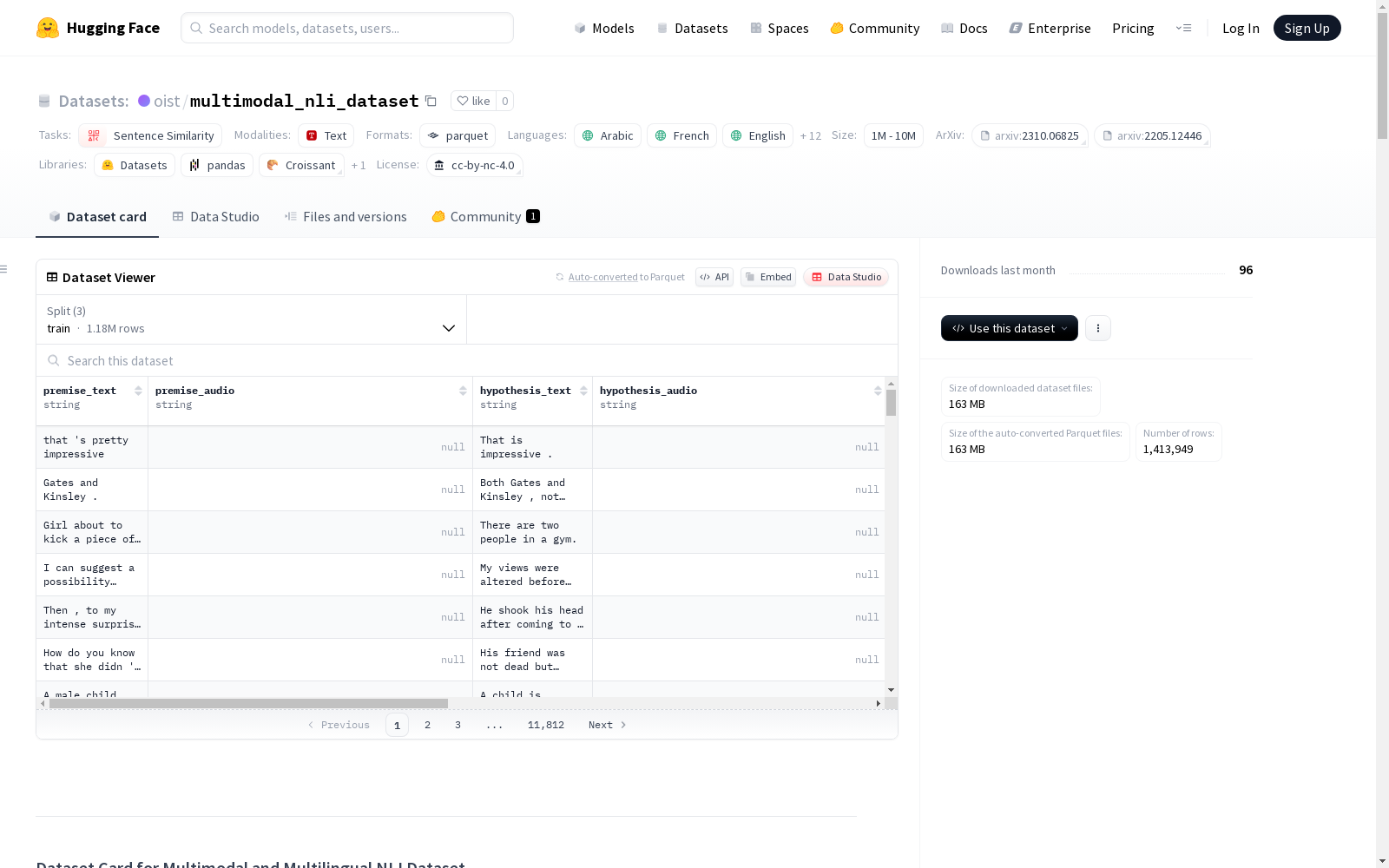Click the Hugging Face logo icon
The height and width of the screenshot is (868, 1389).
pyautogui.click(x=48, y=28)
